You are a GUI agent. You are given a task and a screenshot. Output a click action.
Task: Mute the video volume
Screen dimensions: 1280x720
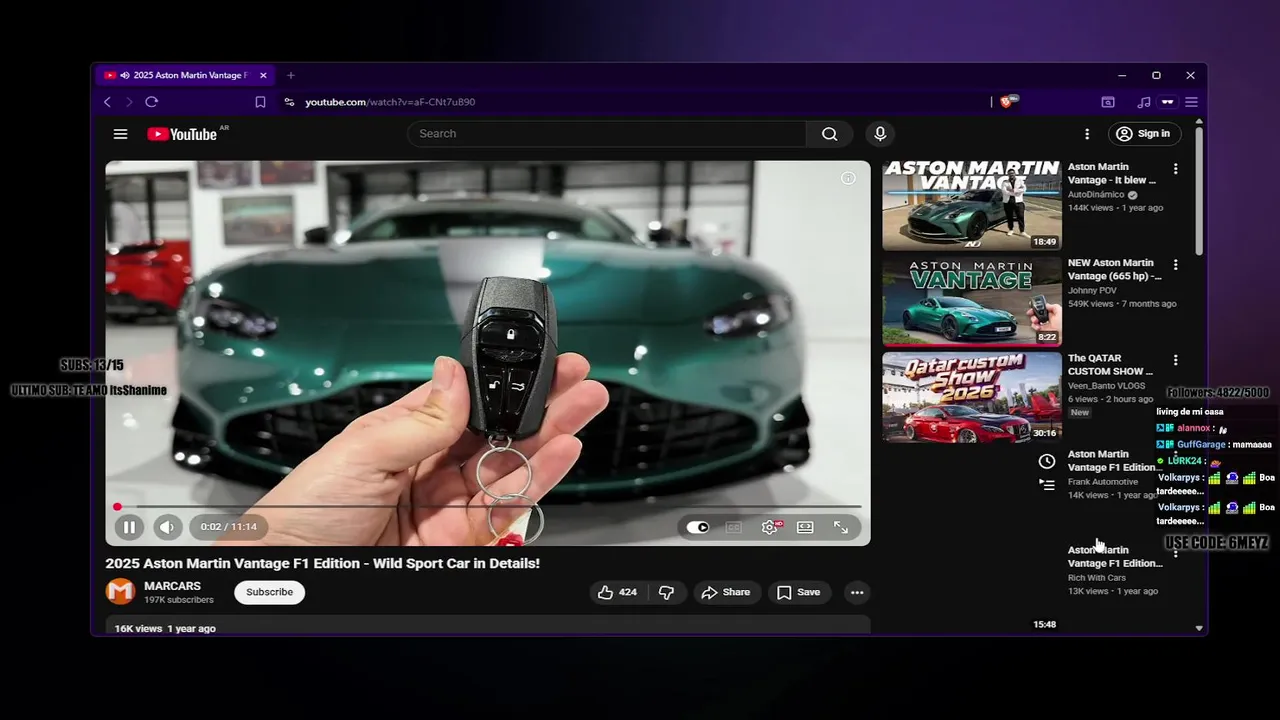167,527
